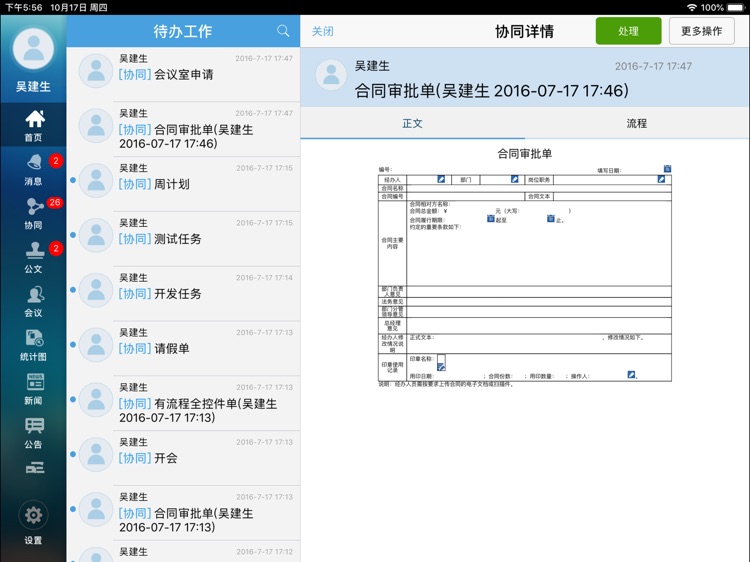
Task: Tap user avatar of 吴建生 in sidebar
Action: [x=33, y=49]
